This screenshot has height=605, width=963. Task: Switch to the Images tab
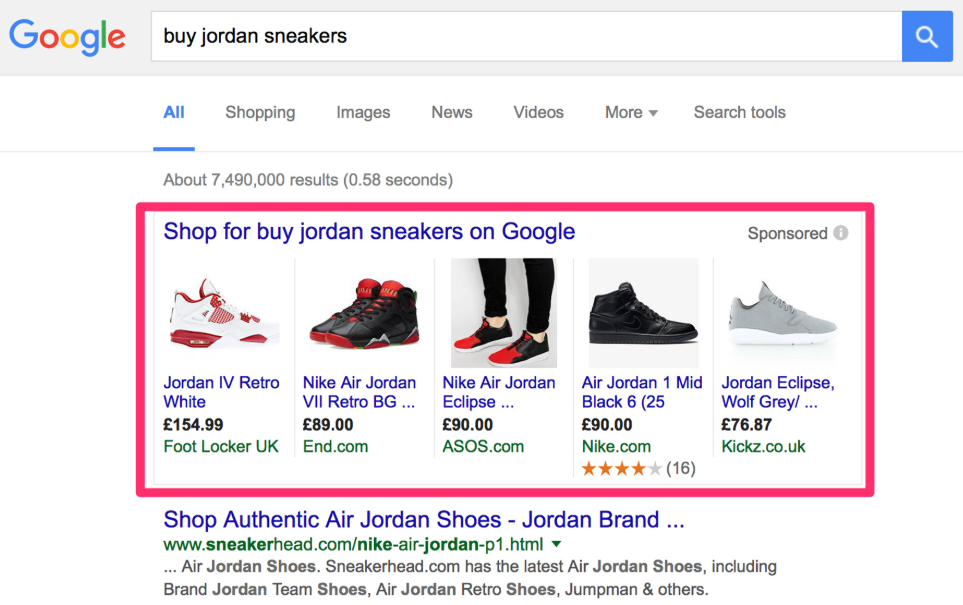tap(363, 112)
